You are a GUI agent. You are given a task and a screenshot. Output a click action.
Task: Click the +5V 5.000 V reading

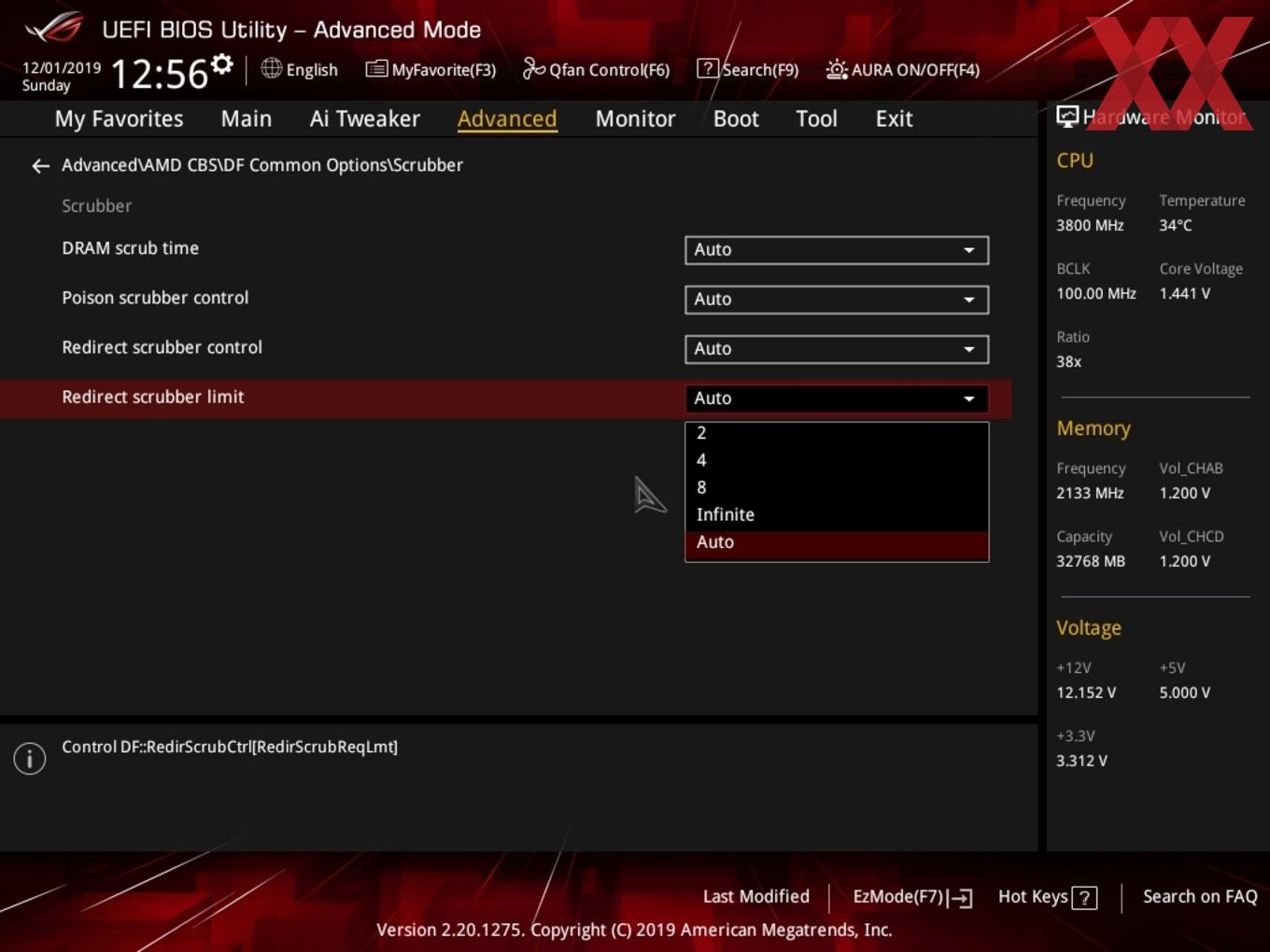[1185, 693]
